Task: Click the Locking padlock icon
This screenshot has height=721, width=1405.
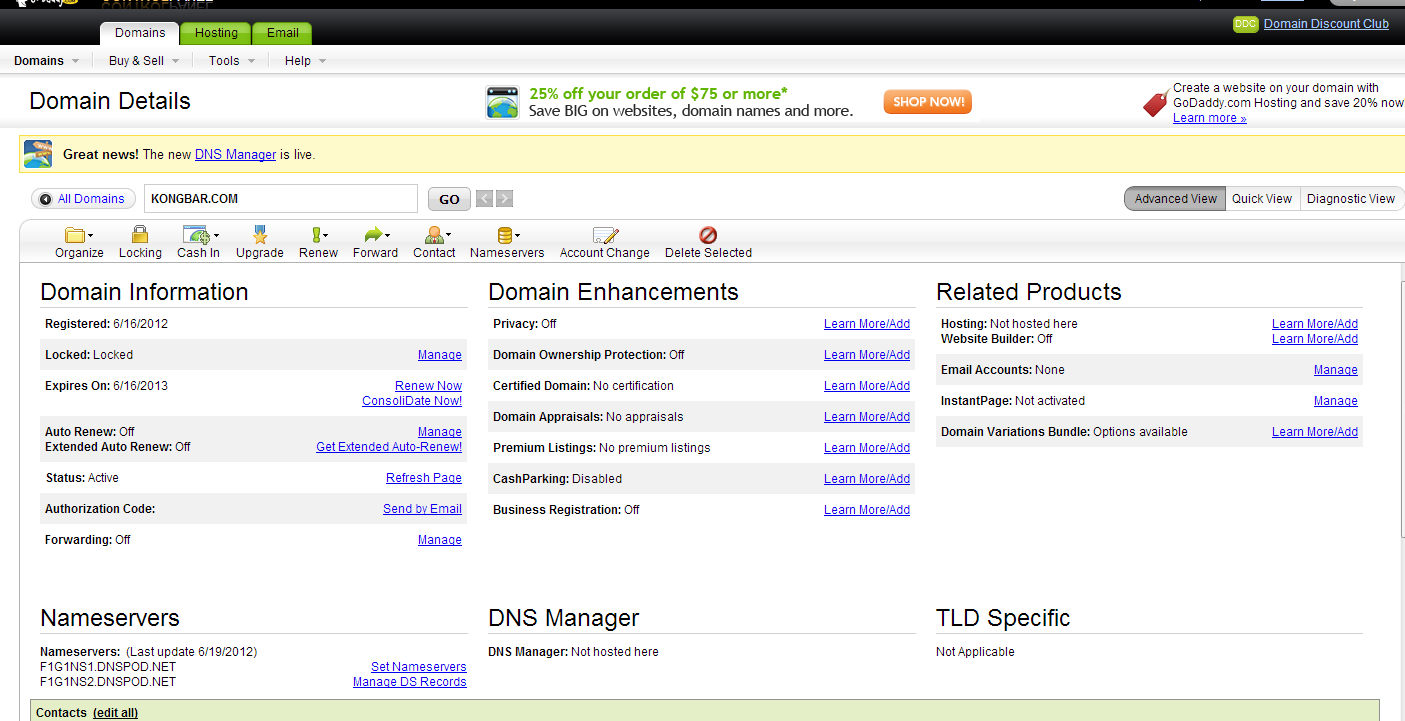Action: pos(140,235)
